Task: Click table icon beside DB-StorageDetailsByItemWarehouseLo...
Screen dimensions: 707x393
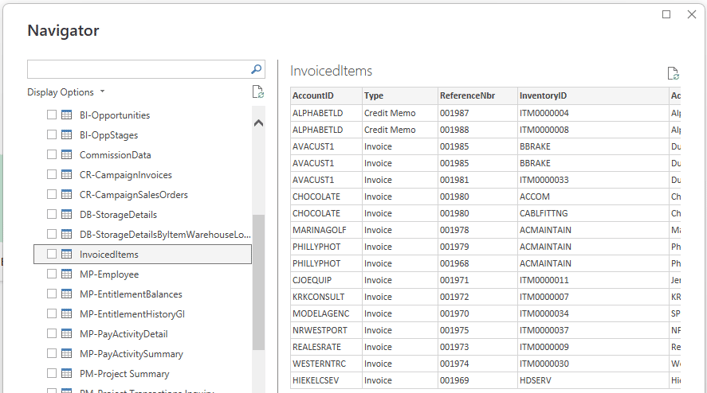Action: 66,234
